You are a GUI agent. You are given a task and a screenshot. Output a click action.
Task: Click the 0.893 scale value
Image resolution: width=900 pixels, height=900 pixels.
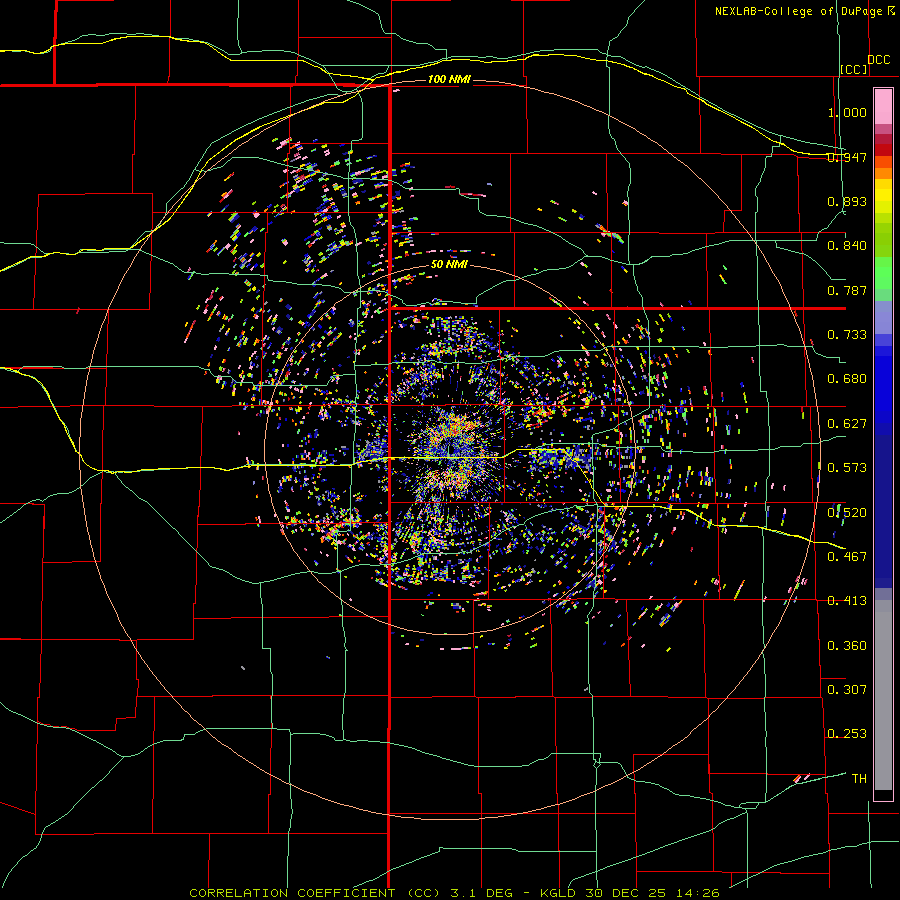[x=847, y=201]
